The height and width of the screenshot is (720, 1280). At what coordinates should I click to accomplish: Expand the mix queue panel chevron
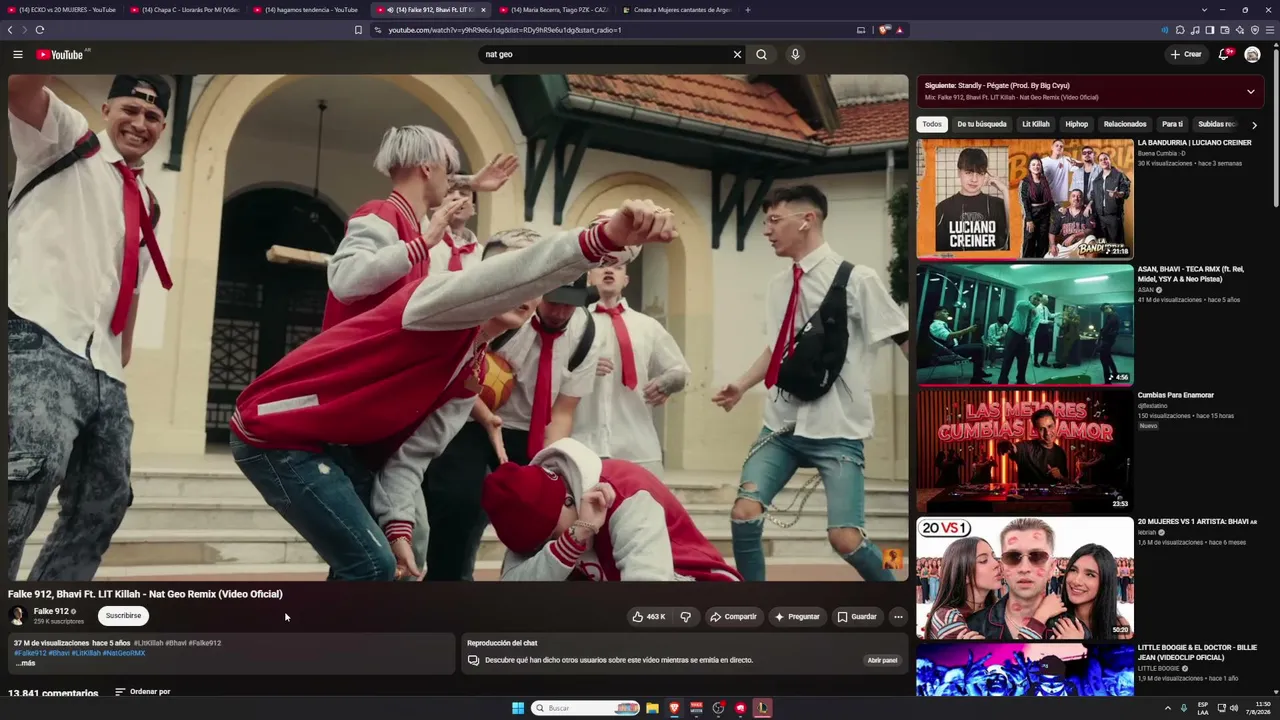(1250, 92)
